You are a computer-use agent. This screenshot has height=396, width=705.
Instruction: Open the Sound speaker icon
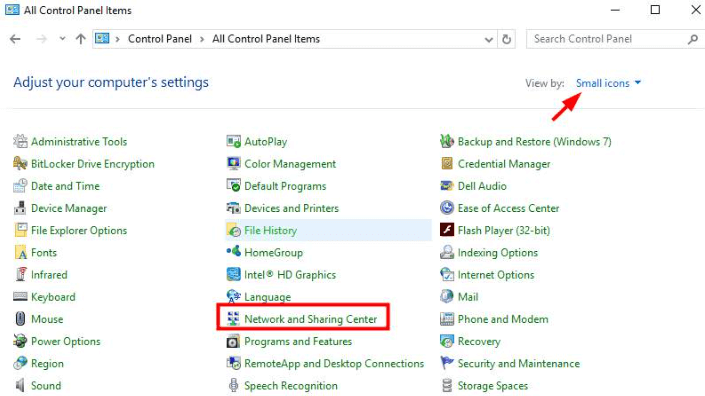(x=20, y=386)
